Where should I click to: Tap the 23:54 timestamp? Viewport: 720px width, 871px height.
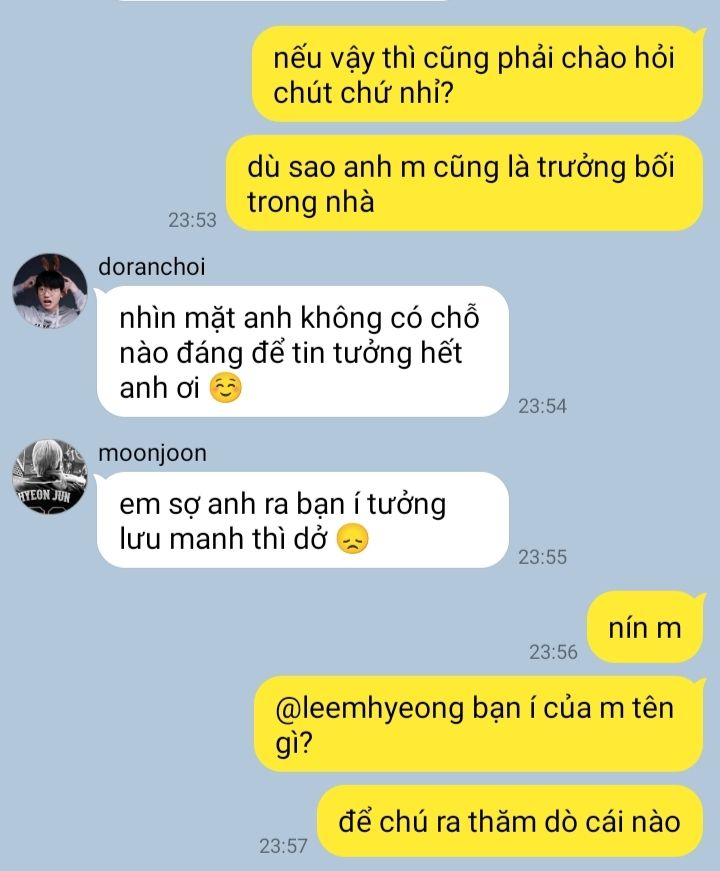[542, 406]
